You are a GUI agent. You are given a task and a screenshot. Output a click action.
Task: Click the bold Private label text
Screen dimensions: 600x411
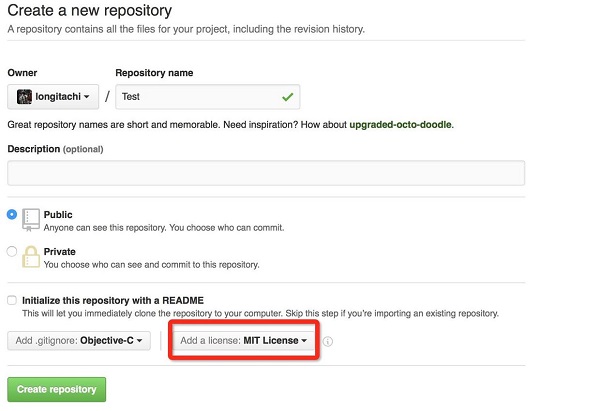60,251
